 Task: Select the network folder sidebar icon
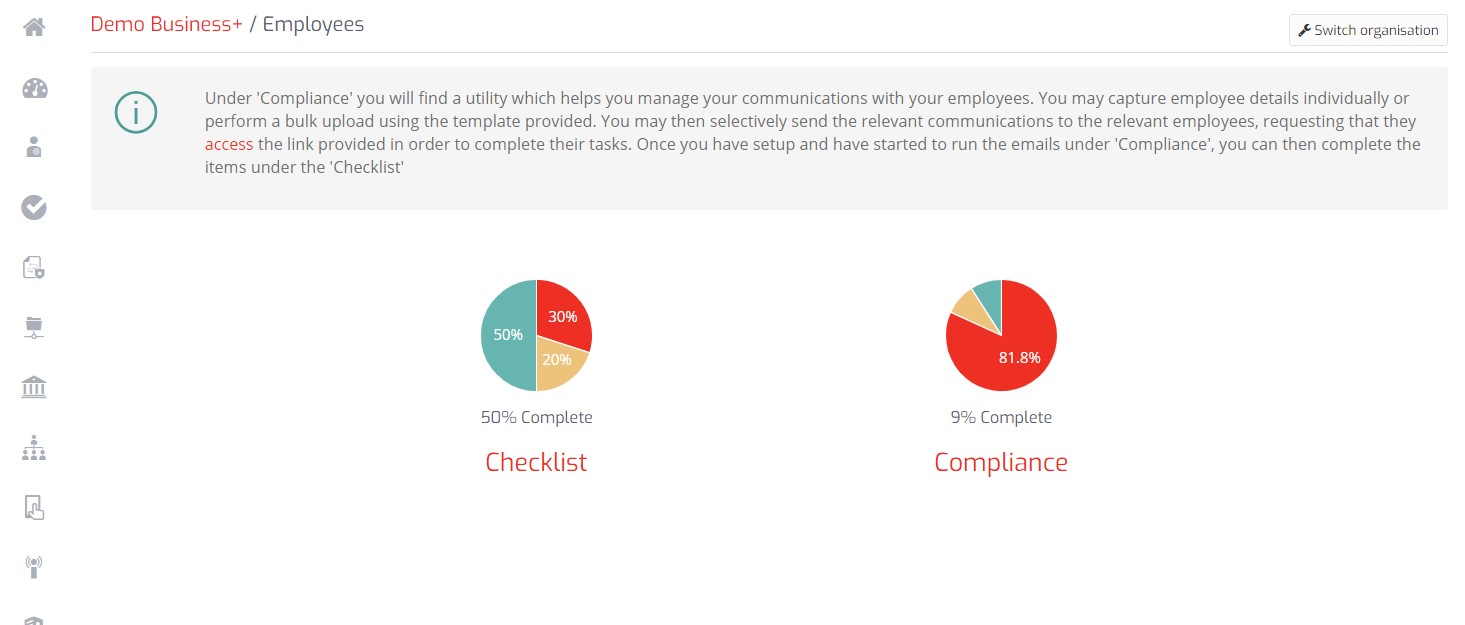[34, 327]
